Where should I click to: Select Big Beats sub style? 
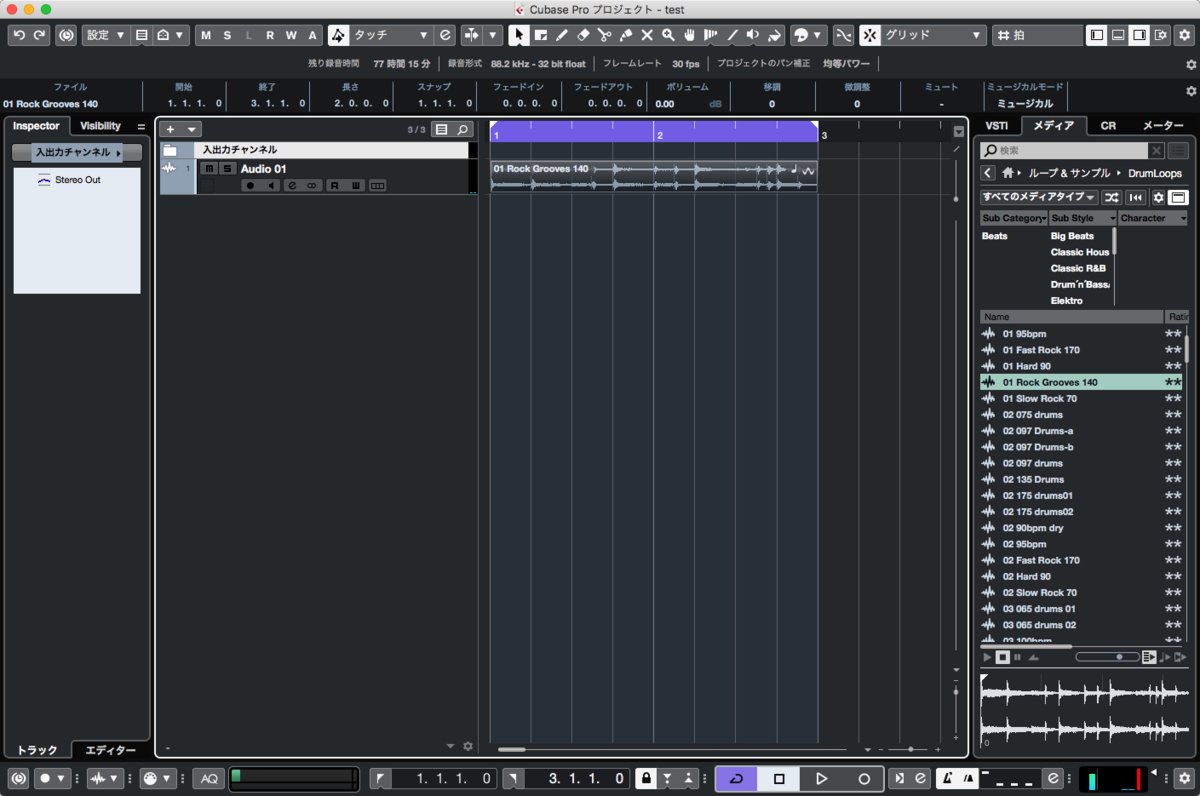coord(1072,236)
